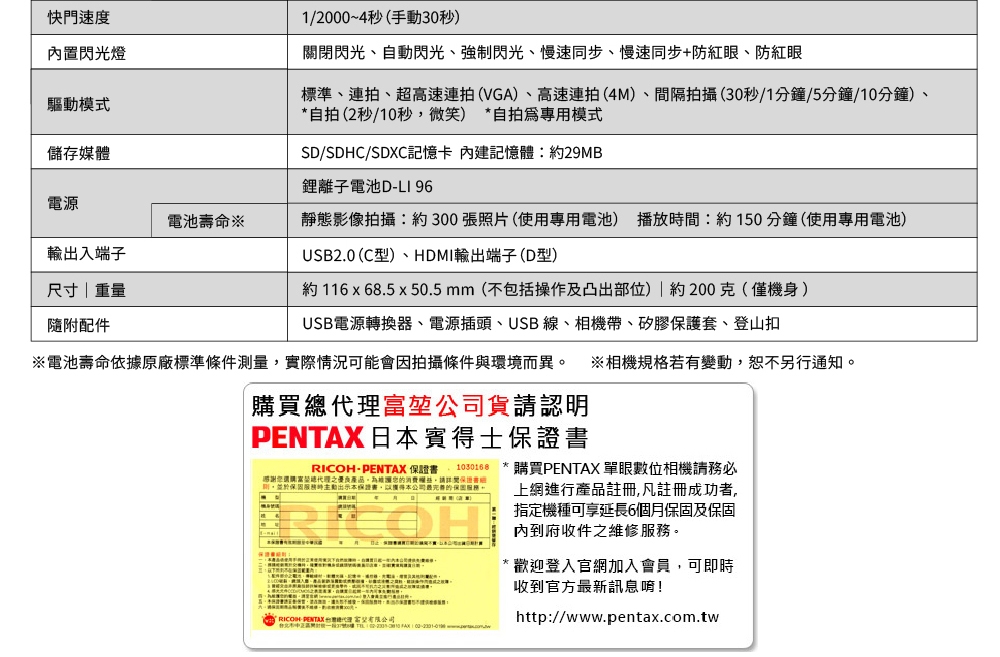Click the 儲存媒體 row label
Screen dimensions: 1000x657
click(x=79, y=154)
